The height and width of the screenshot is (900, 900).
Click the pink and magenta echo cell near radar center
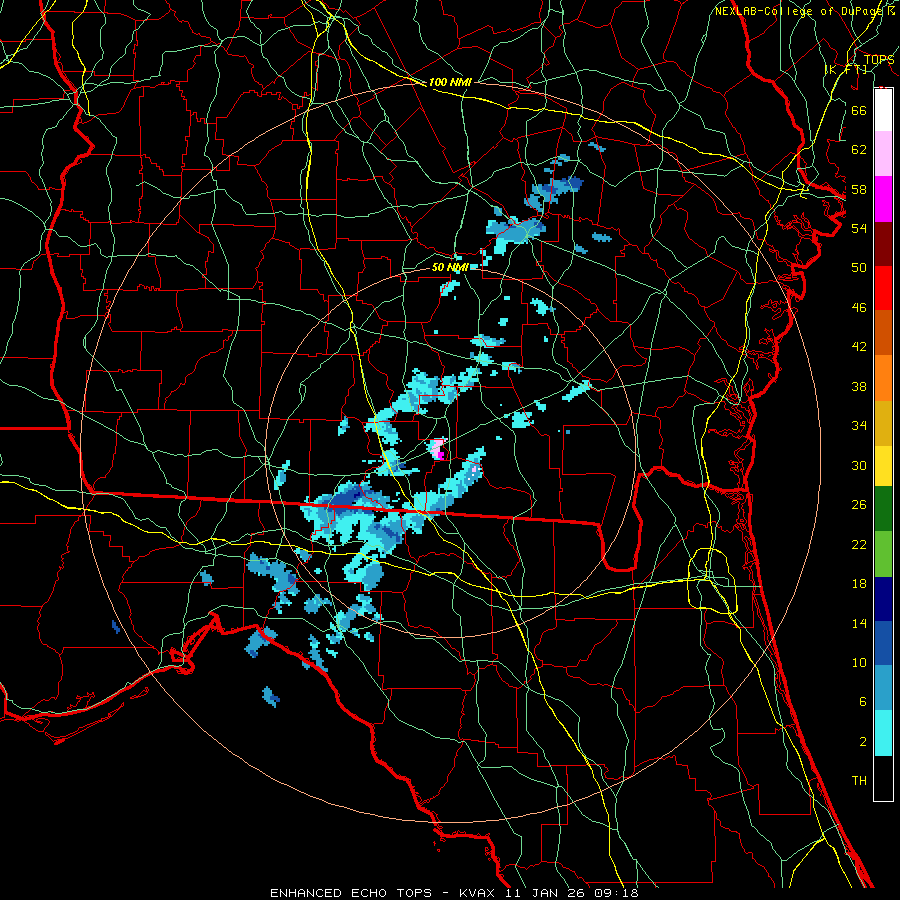438,449
